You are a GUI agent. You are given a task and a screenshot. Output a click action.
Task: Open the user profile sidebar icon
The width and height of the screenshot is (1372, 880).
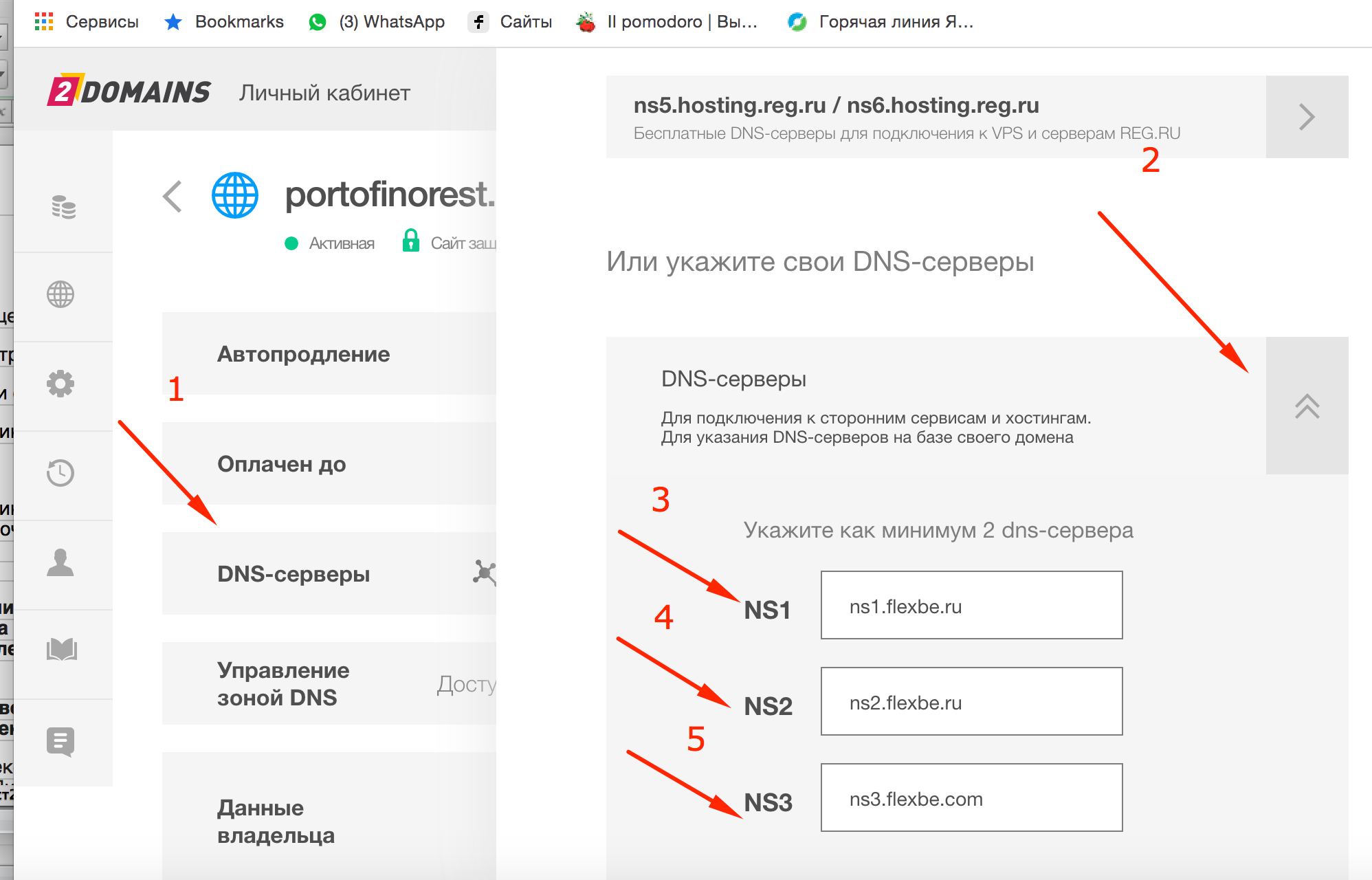click(x=60, y=562)
